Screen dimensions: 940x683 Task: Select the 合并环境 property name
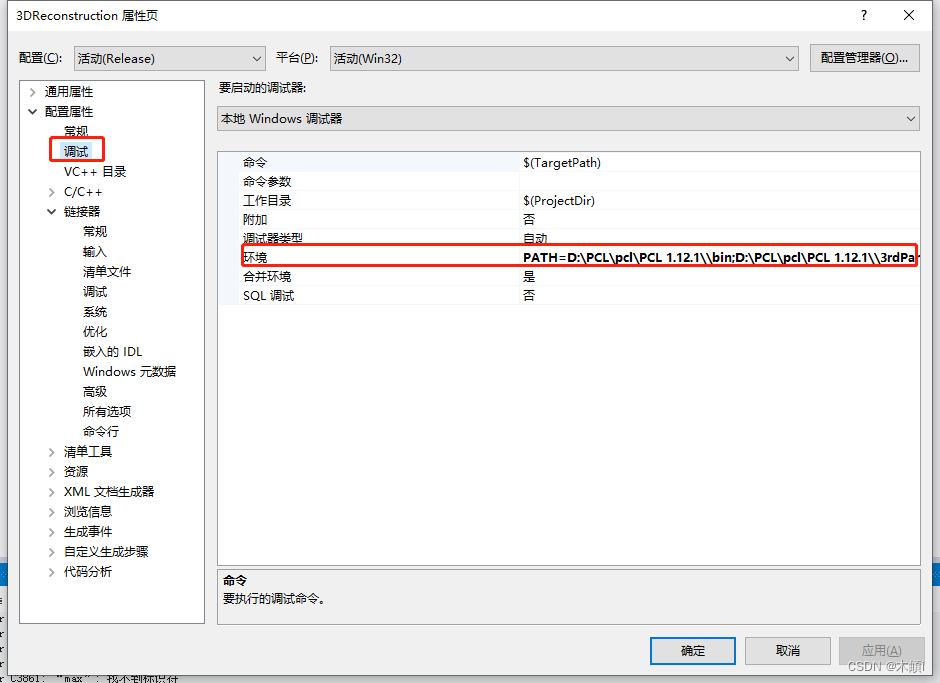click(267, 276)
